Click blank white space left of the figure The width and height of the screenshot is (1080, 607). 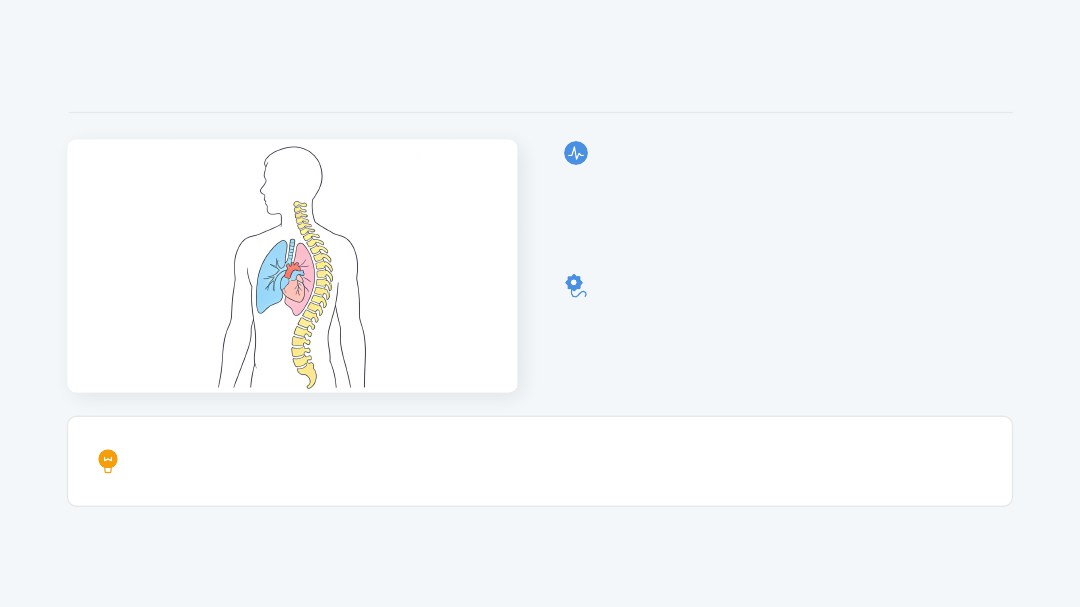[140, 265]
